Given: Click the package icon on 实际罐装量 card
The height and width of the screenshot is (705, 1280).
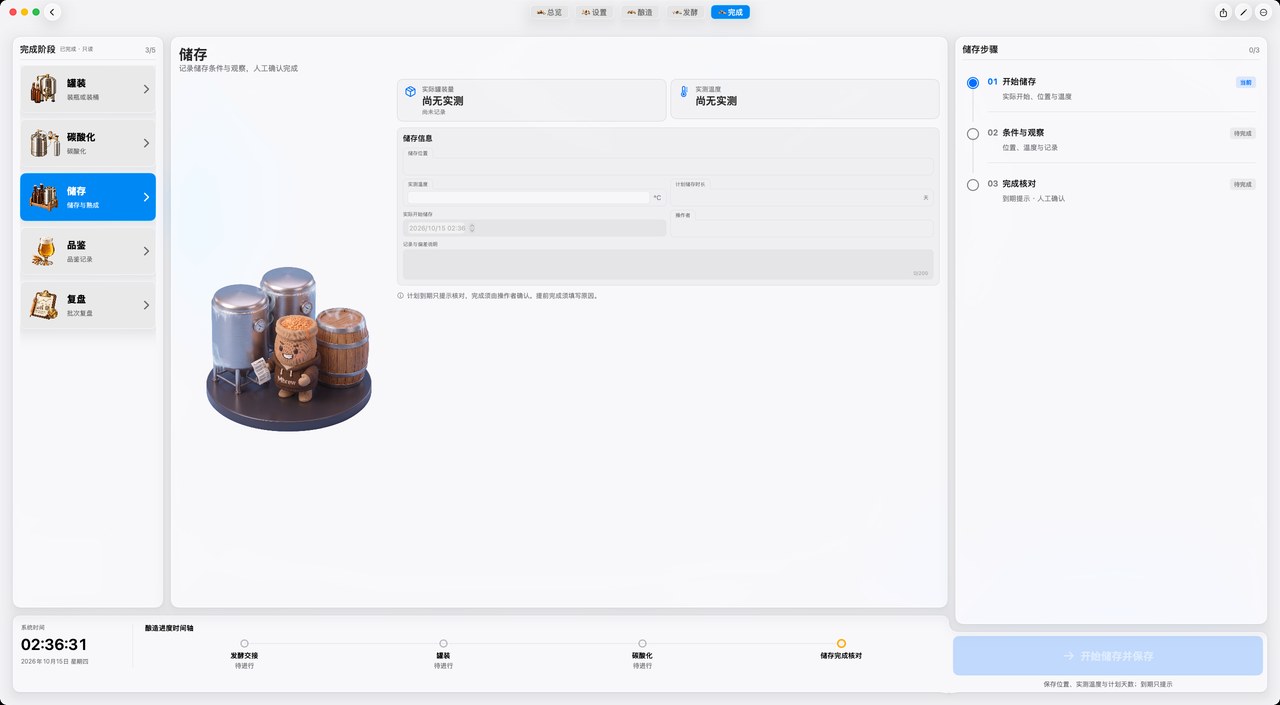Looking at the screenshot, I should pos(410,91).
